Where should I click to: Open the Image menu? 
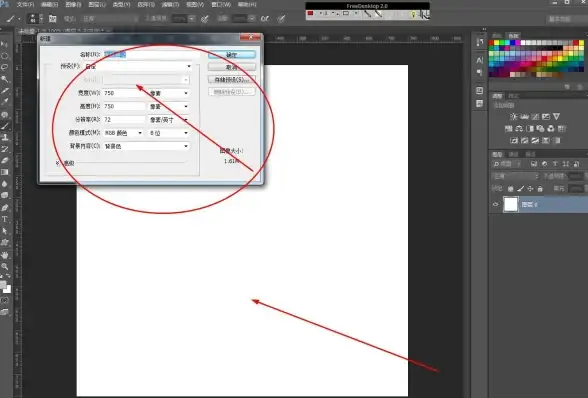73,5
